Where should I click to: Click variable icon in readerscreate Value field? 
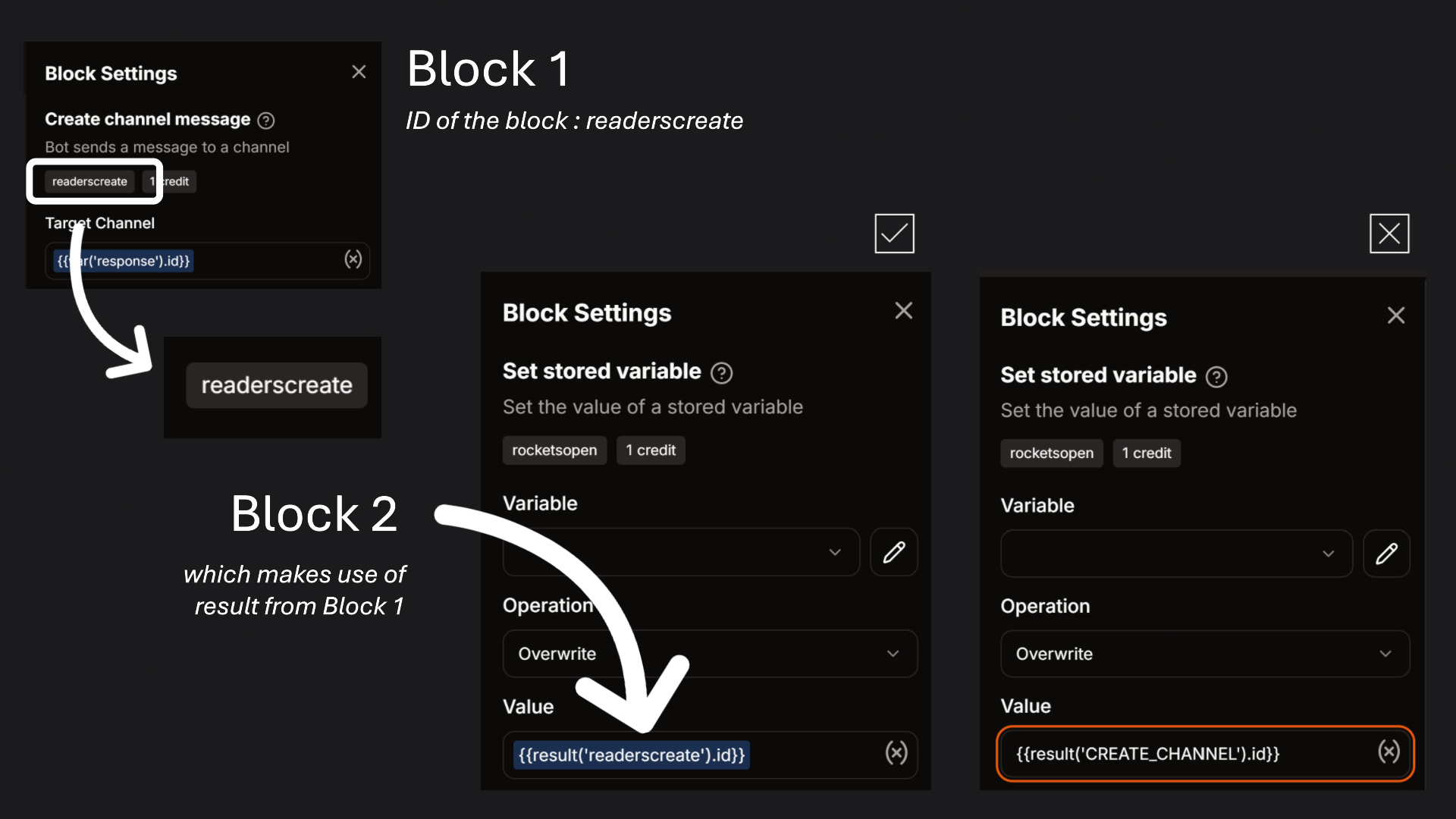(x=896, y=753)
